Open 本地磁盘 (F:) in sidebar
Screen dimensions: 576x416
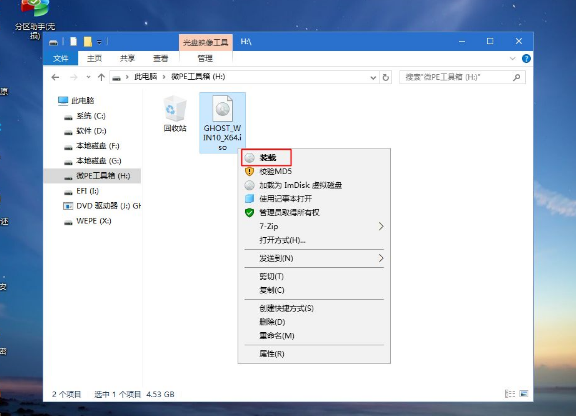coord(97,146)
